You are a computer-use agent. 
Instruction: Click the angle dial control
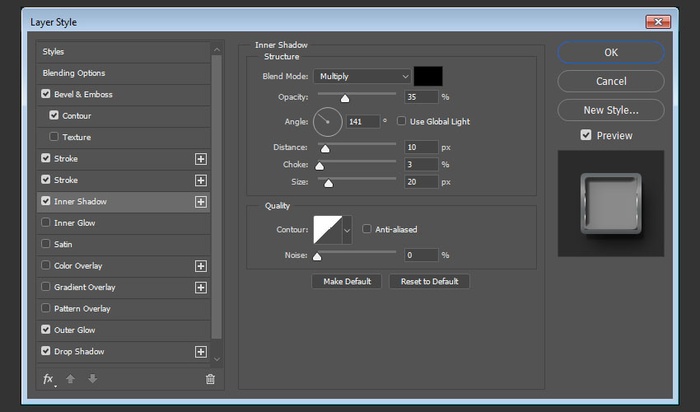327,123
